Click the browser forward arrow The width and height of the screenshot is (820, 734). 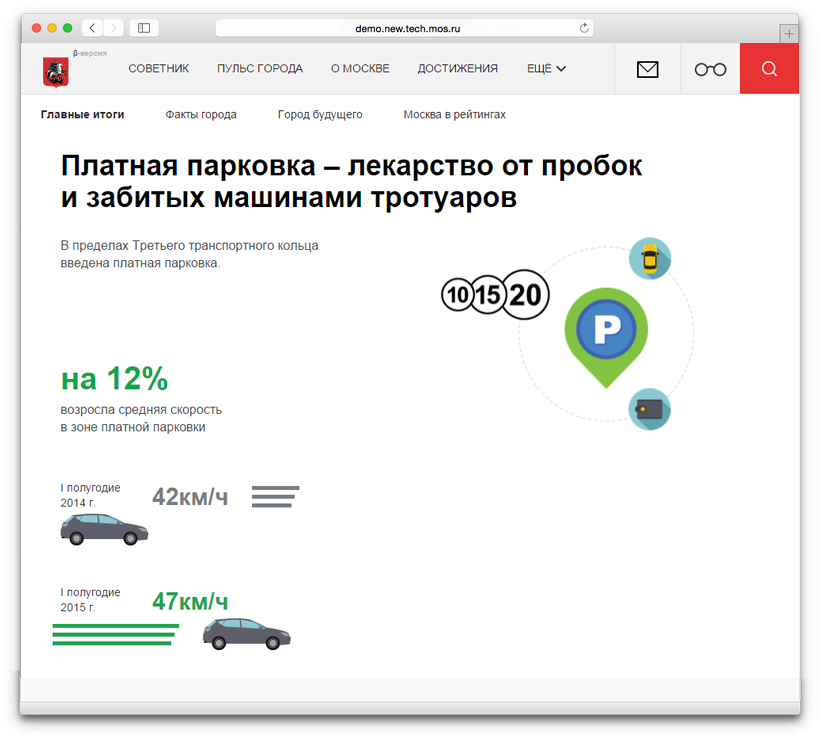tap(113, 28)
